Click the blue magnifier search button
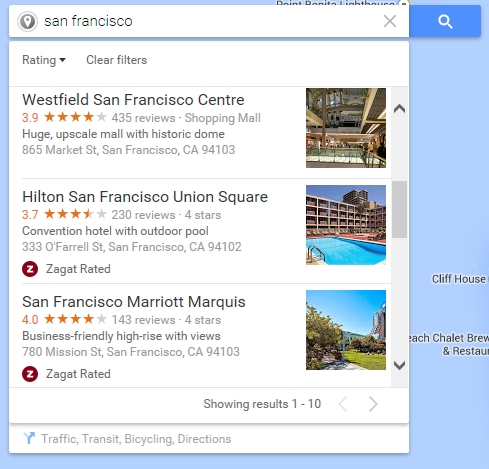489x469 pixels. pos(445,21)
